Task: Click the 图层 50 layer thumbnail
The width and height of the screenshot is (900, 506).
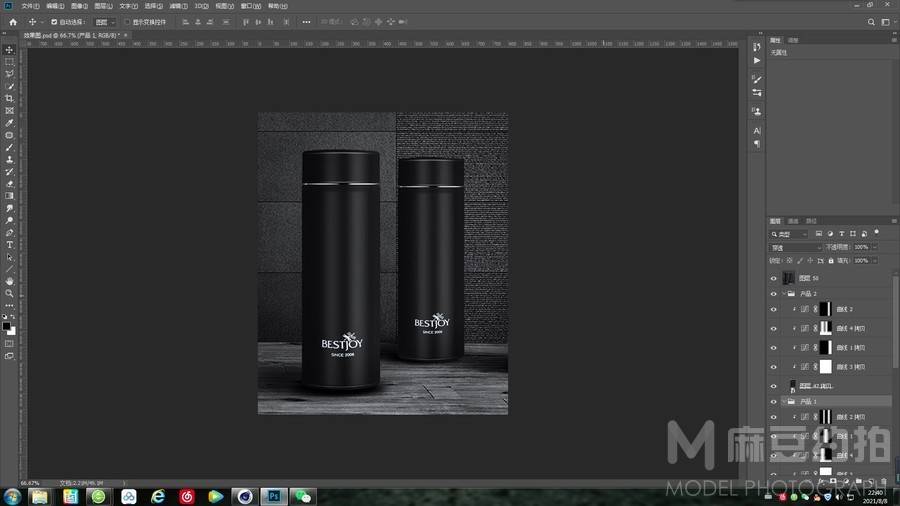Action: (x=789, y=278)
